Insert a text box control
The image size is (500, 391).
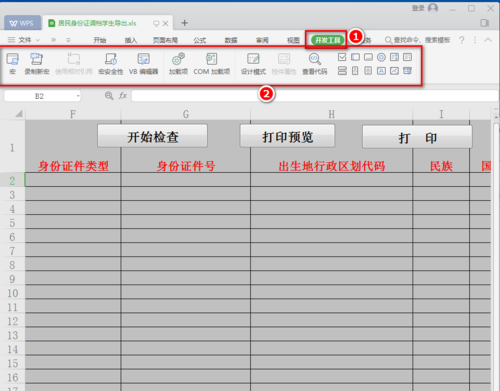pos(355,57)
